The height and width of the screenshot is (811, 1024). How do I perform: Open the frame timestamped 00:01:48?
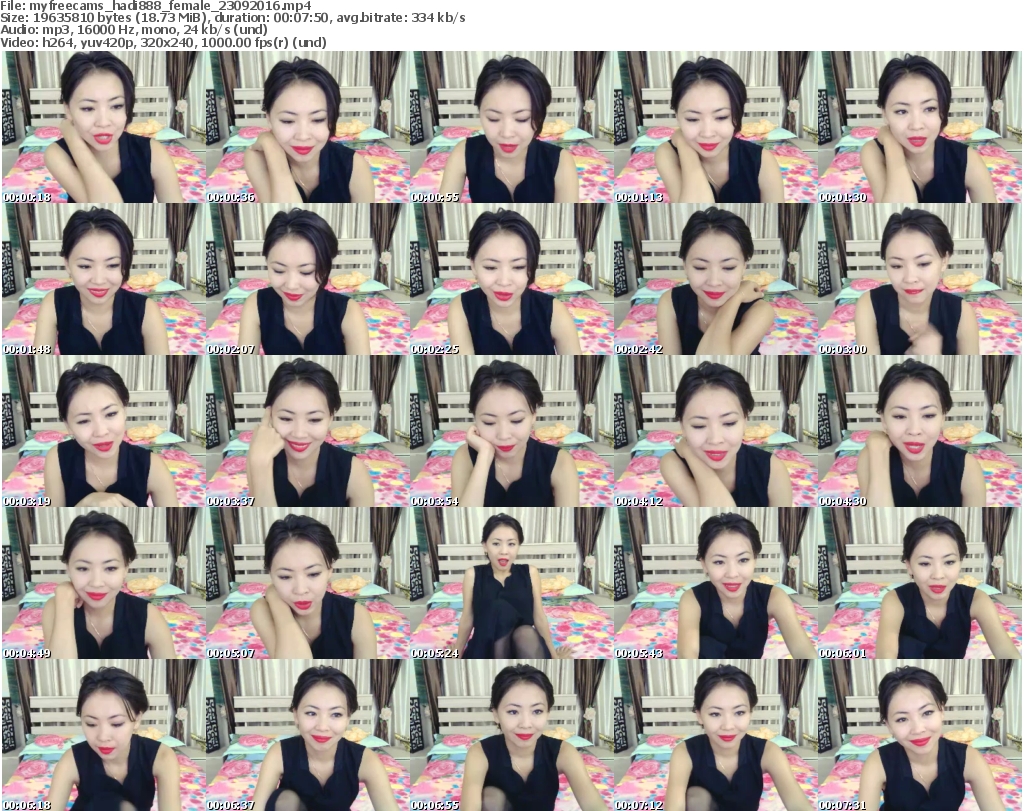point(104,279)
